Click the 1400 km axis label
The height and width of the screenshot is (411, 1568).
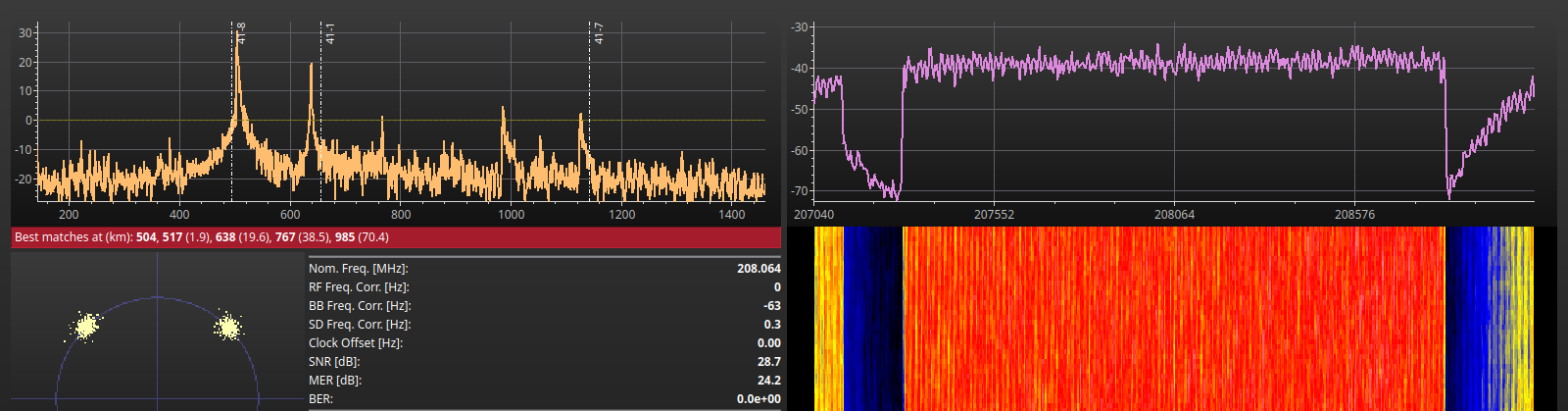point(732,214)
